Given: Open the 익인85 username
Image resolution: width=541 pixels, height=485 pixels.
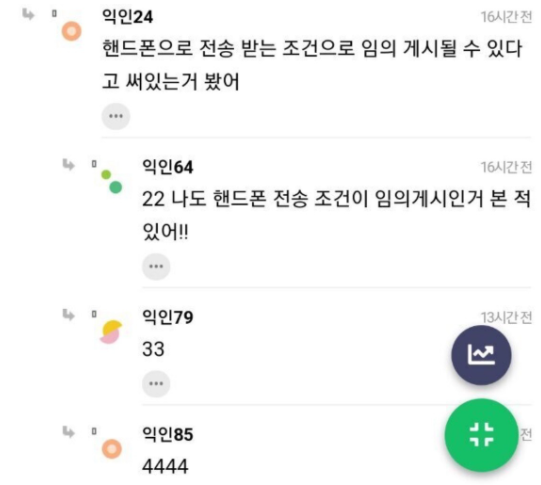Looking at the screenshot, I should pos(168,434).
